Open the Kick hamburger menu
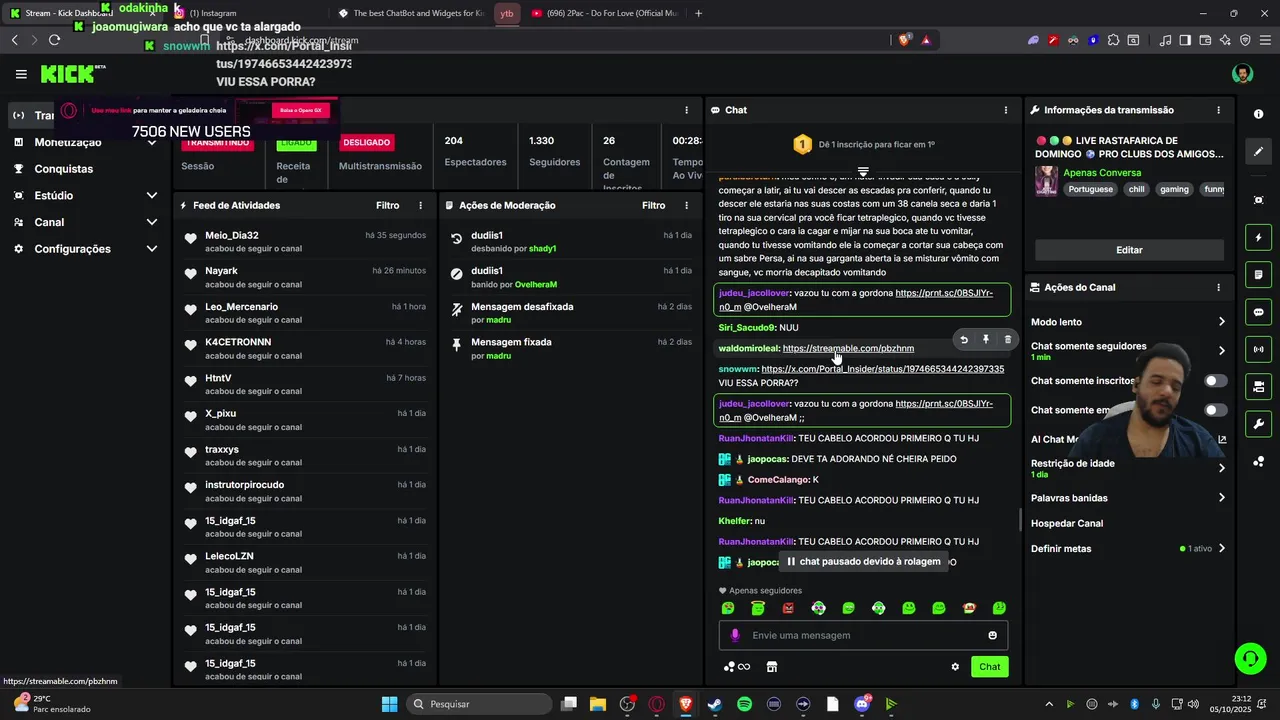Screen dimensions: 1280x720 coord(21,74)
